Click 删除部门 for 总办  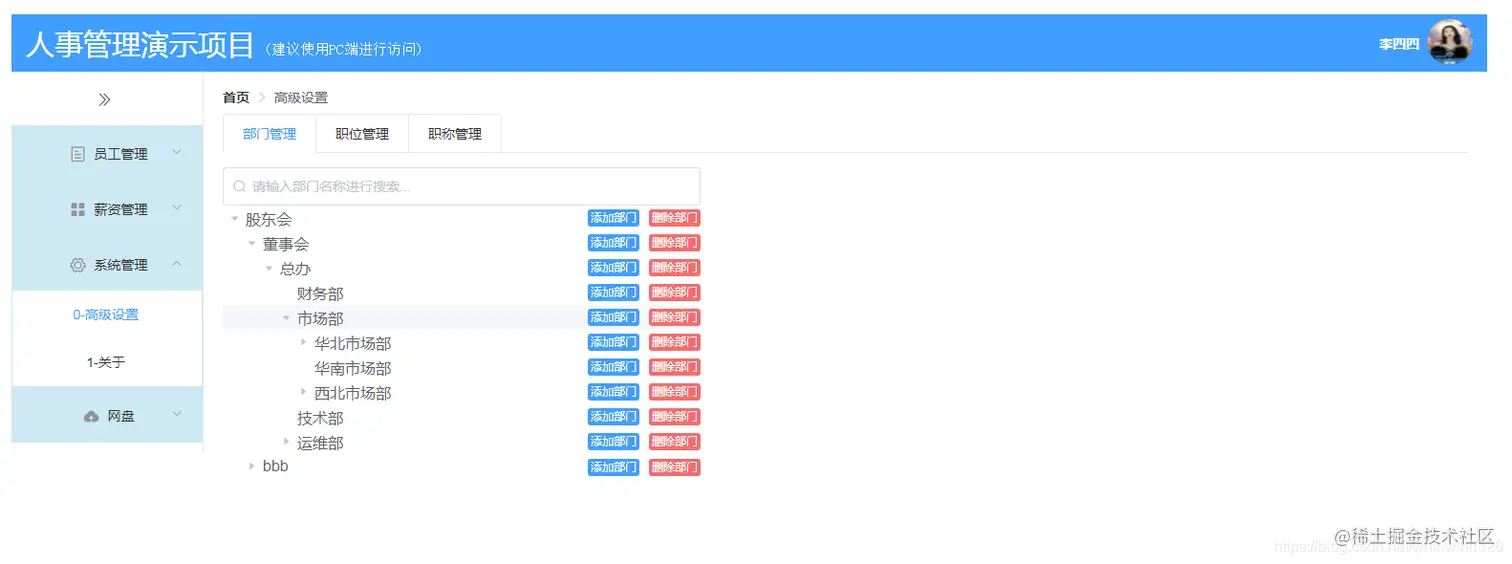pos(674,268)
